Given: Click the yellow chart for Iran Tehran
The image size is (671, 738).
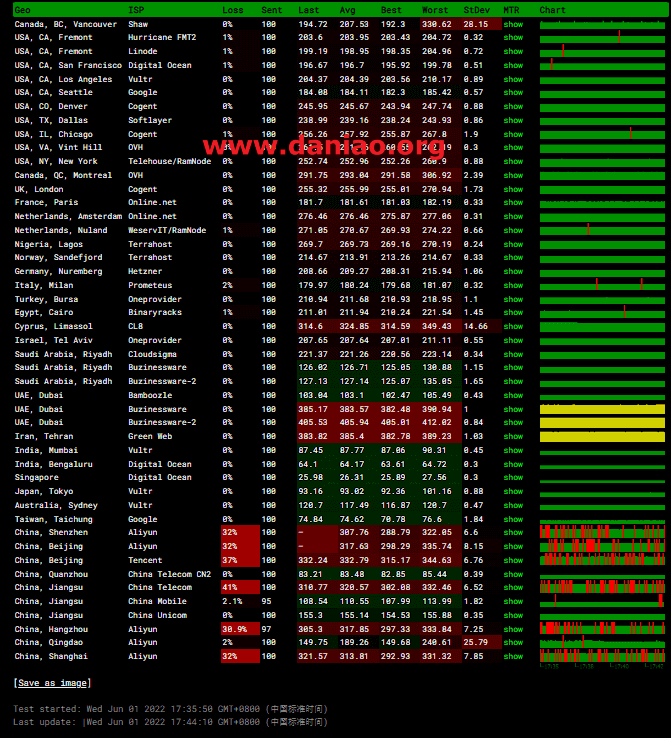Looking at the screenshot, I should [x=602, y=436].
